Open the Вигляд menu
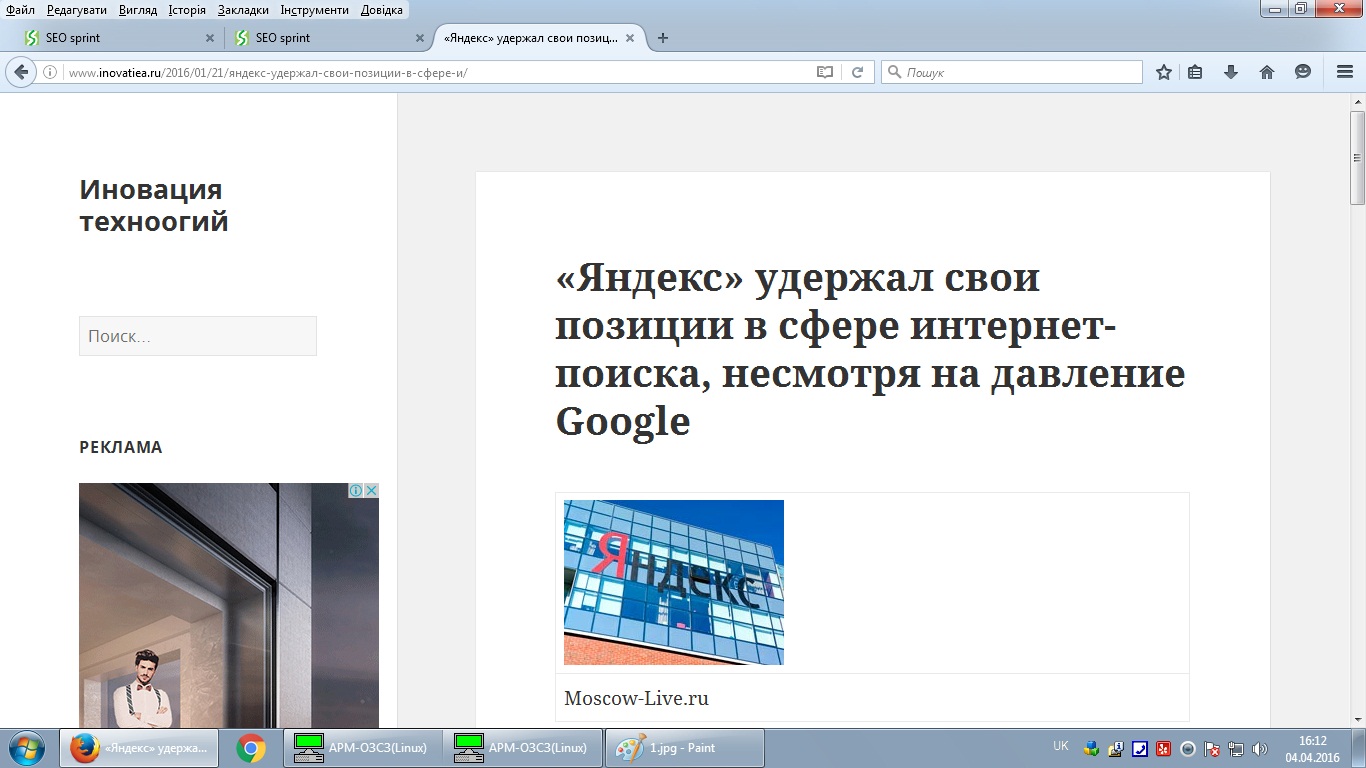This screenshot has width=1366, height=768. [138, 10]
